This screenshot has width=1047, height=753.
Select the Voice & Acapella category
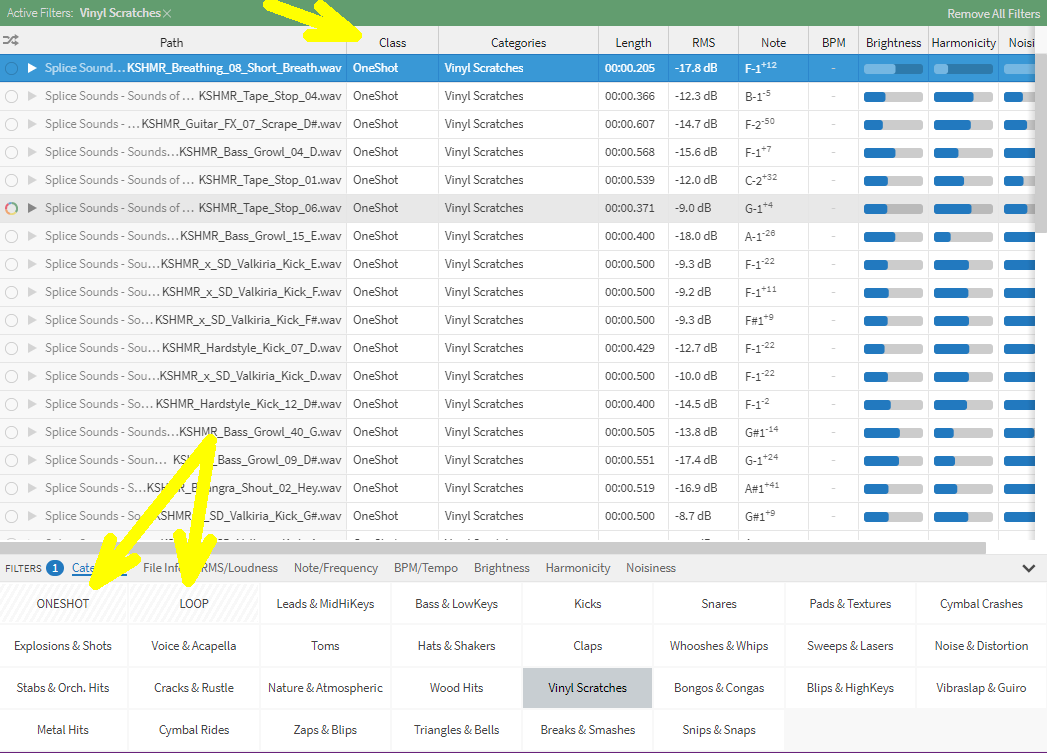tap(194, 646)
